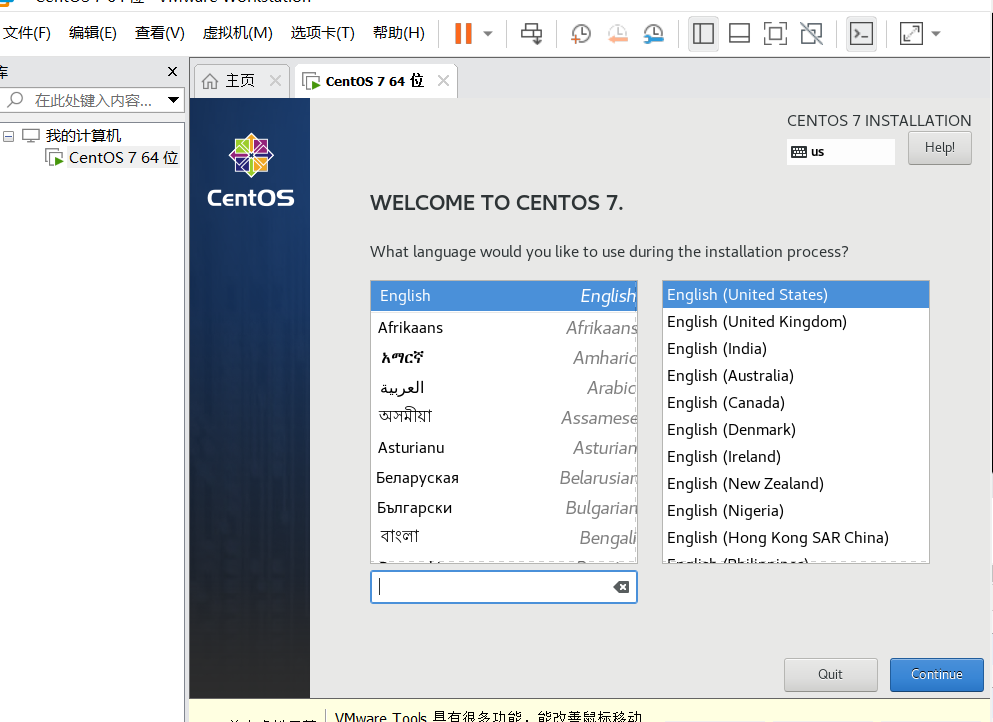Select Arabic in the language list
This screenshot has height=722, width=993.
(503, 388)
